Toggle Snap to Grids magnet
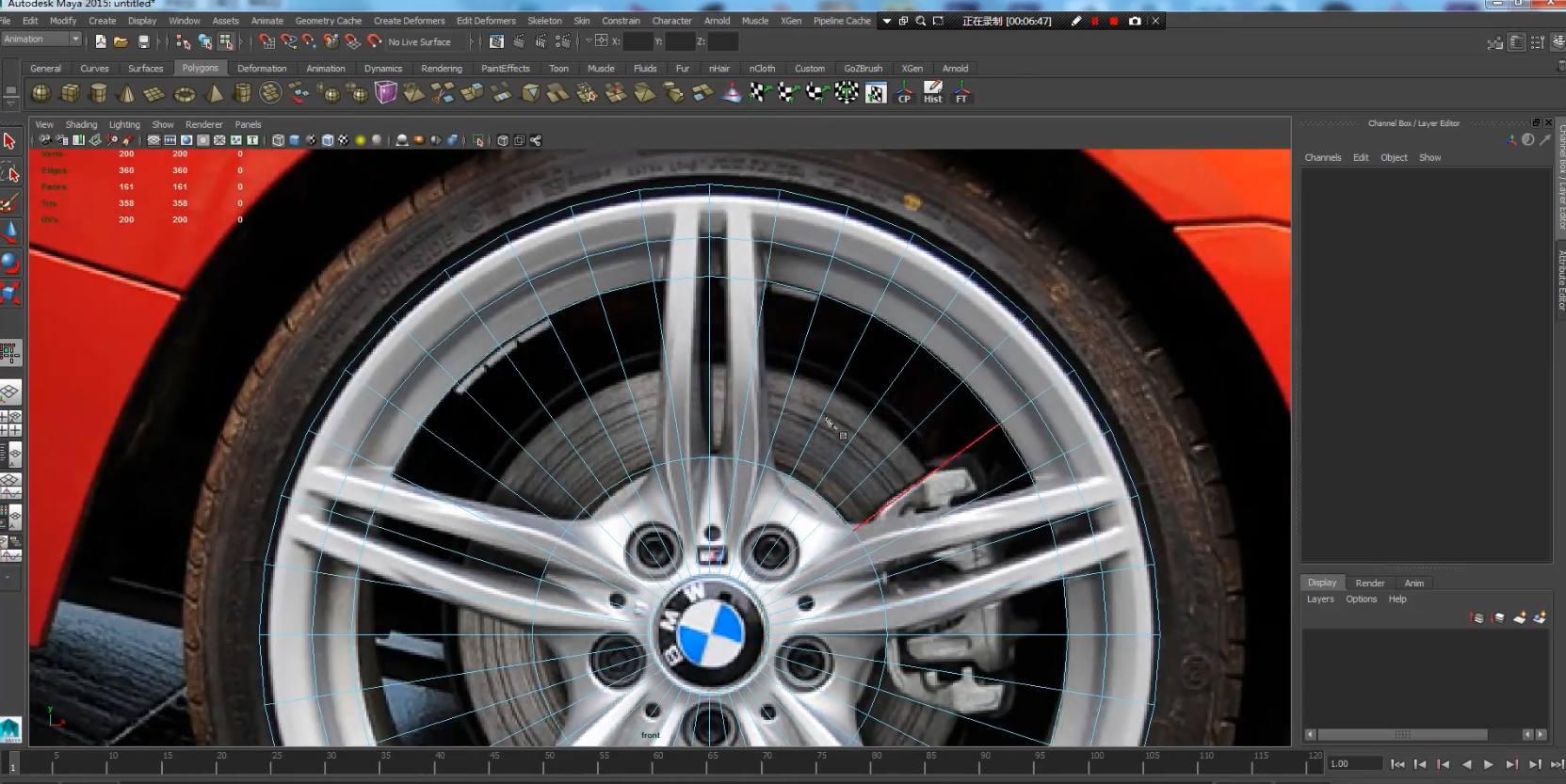The height and width of the screenshot is (784, 1566). point(267,41)
